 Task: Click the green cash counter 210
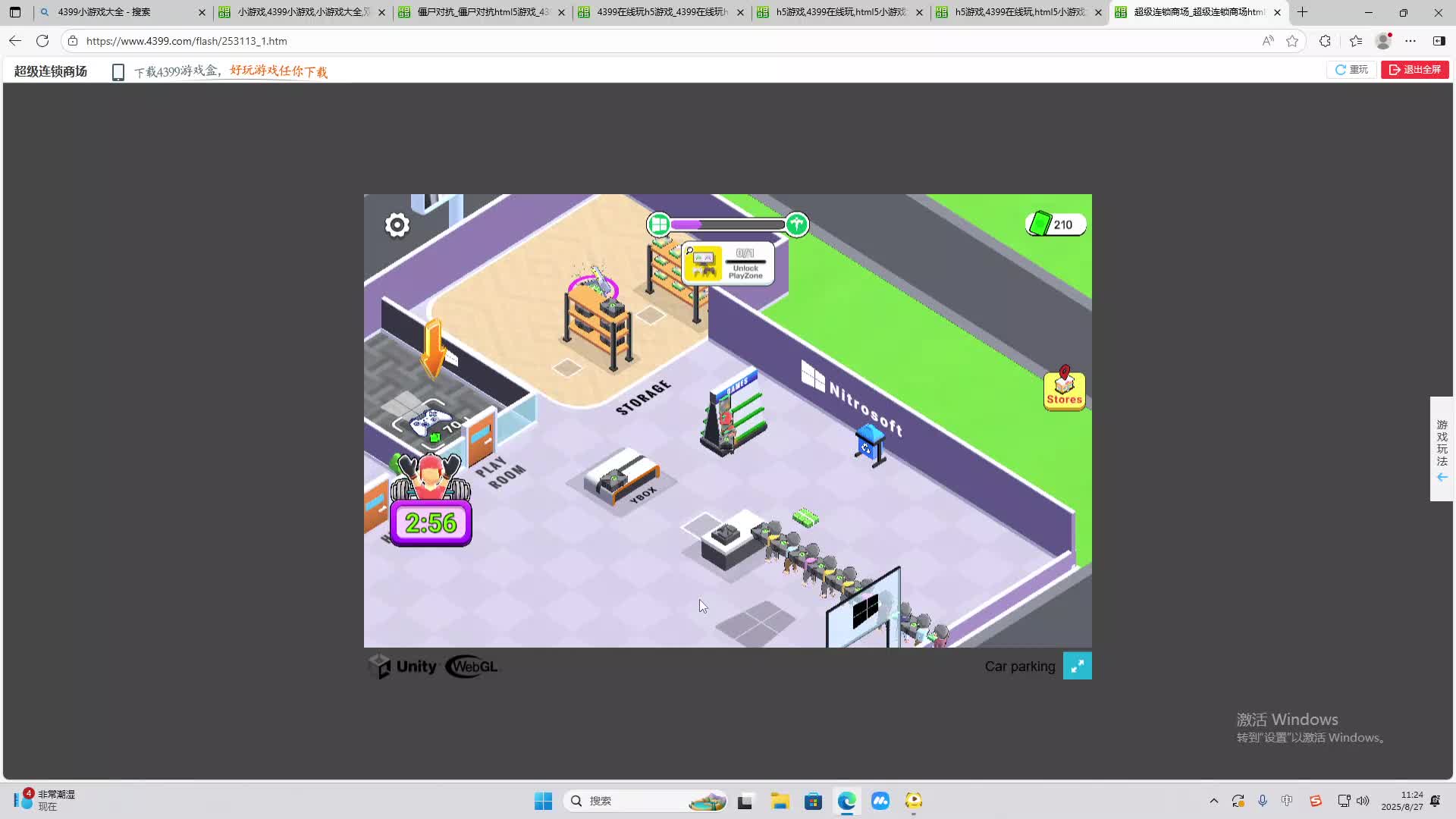(x=1056, y=224)
